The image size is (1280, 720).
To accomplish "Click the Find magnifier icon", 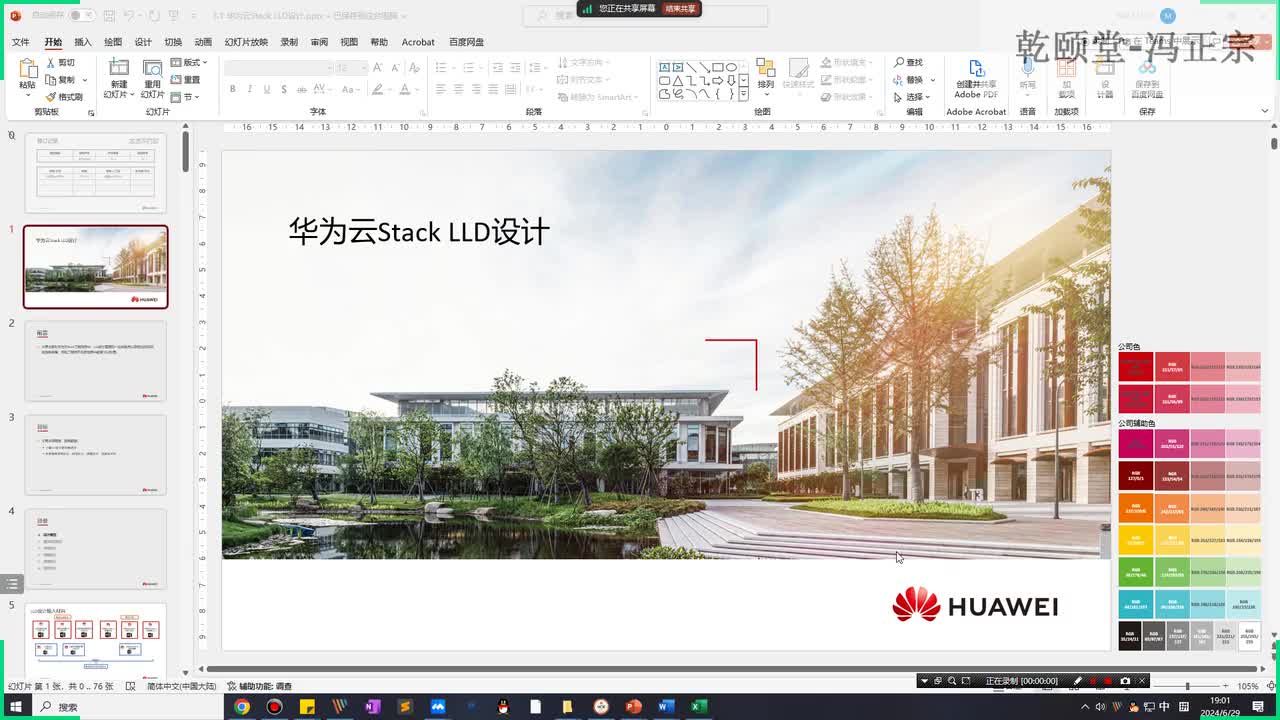I will [x=900, y=62].
